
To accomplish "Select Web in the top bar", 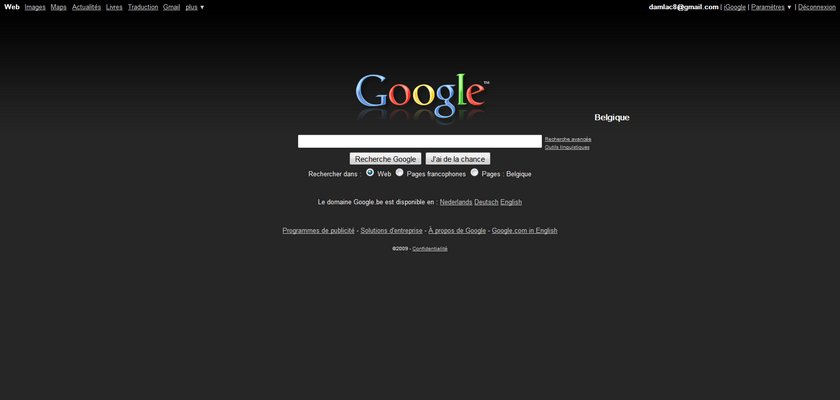I will tap(12, 7).
